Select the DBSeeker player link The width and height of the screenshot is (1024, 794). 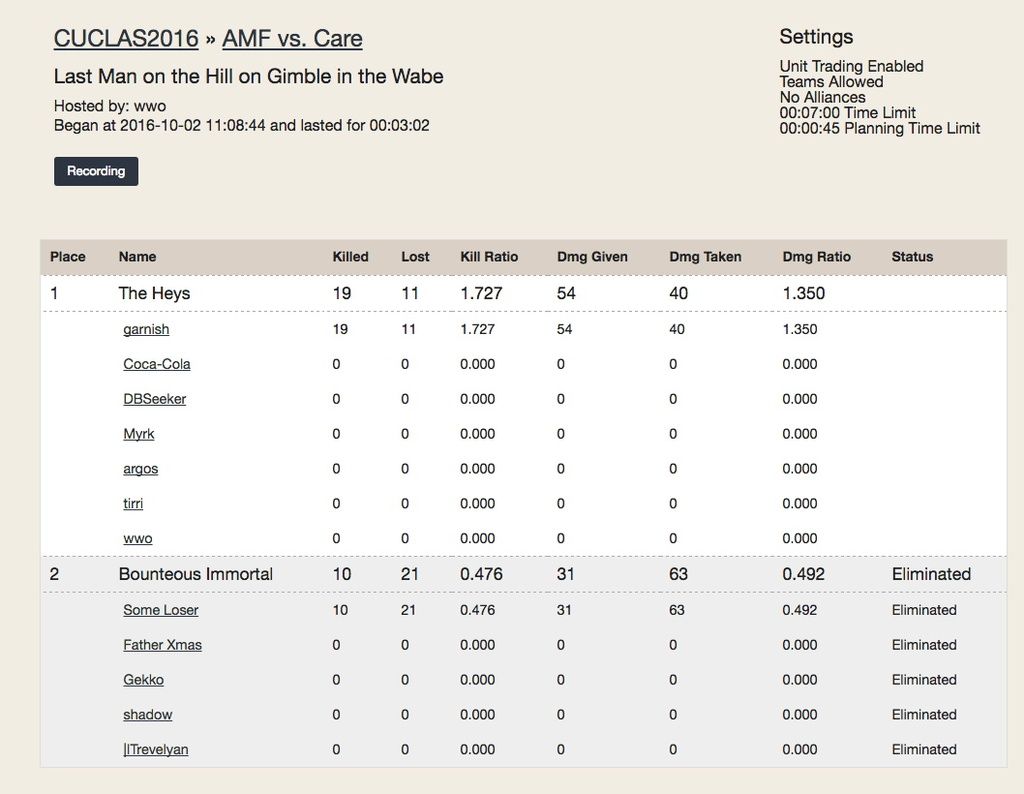(x=154, y=399)
